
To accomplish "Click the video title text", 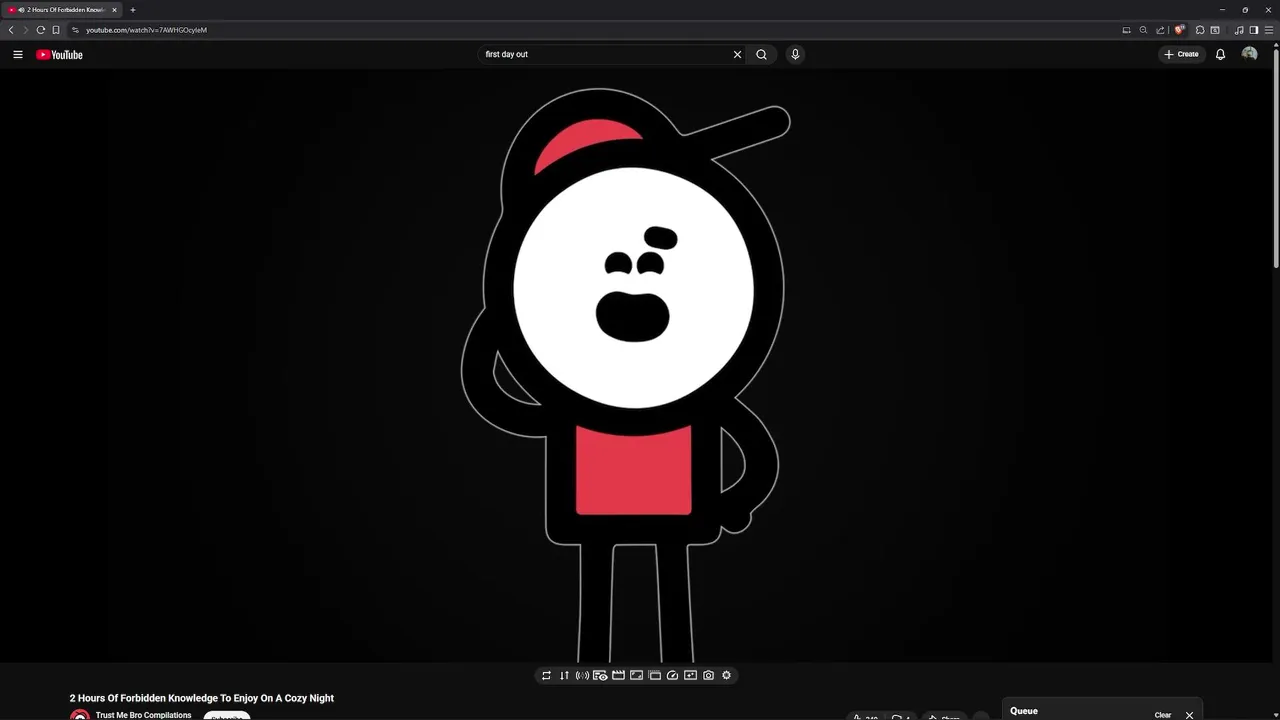I will pyautogui.click(x=202, y=698).
